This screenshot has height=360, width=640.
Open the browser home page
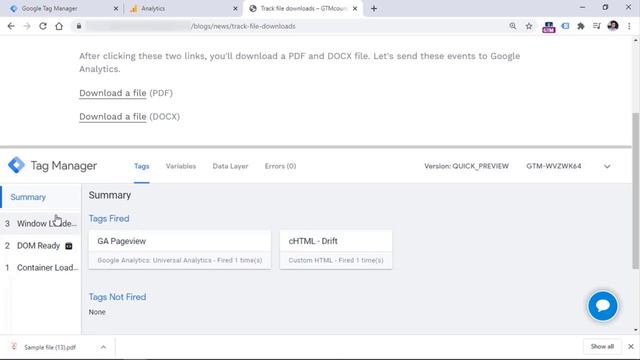pyautogui.click(x=59, y=26)
